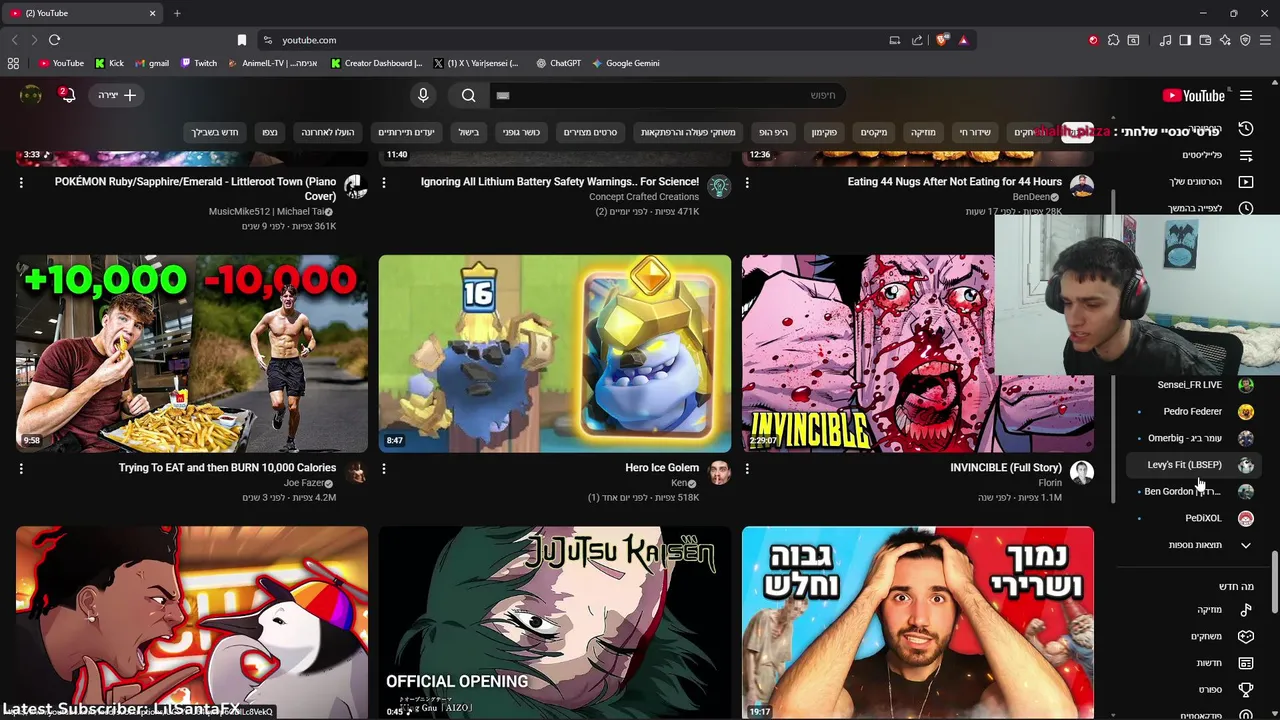Select the סרטים מצוירים filter chip
1280x720 pixels.
[590, 132]
